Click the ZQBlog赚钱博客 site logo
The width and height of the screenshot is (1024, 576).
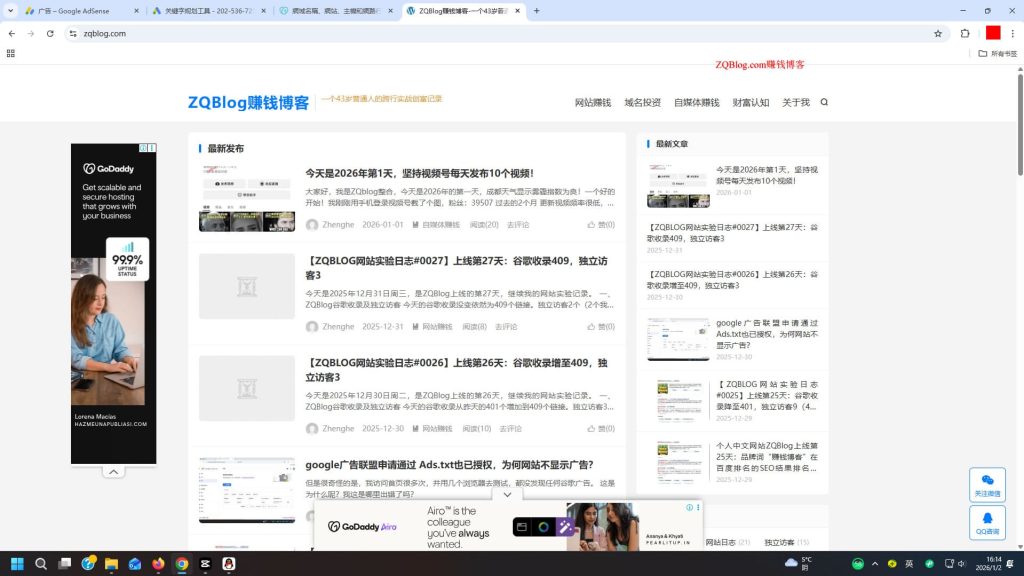tap(248, 103)
